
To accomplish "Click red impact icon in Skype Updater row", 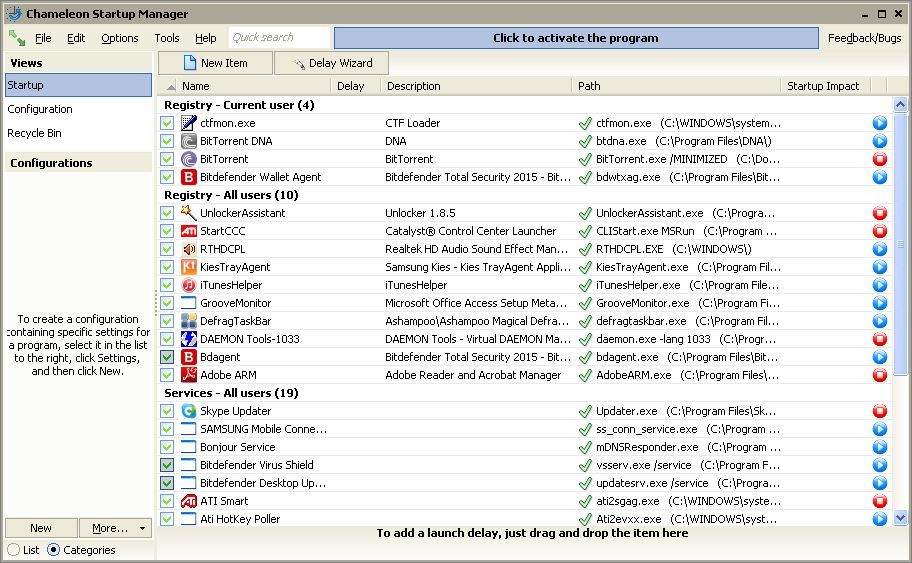I will click(879, 411).
